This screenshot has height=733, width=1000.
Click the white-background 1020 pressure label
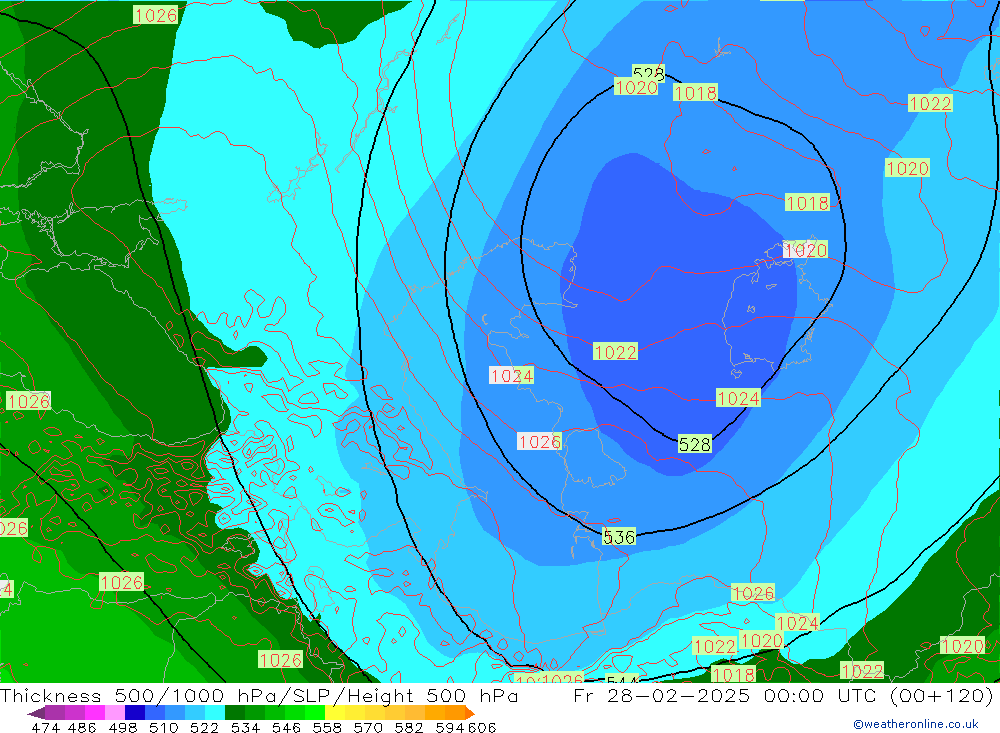point(805,250)
